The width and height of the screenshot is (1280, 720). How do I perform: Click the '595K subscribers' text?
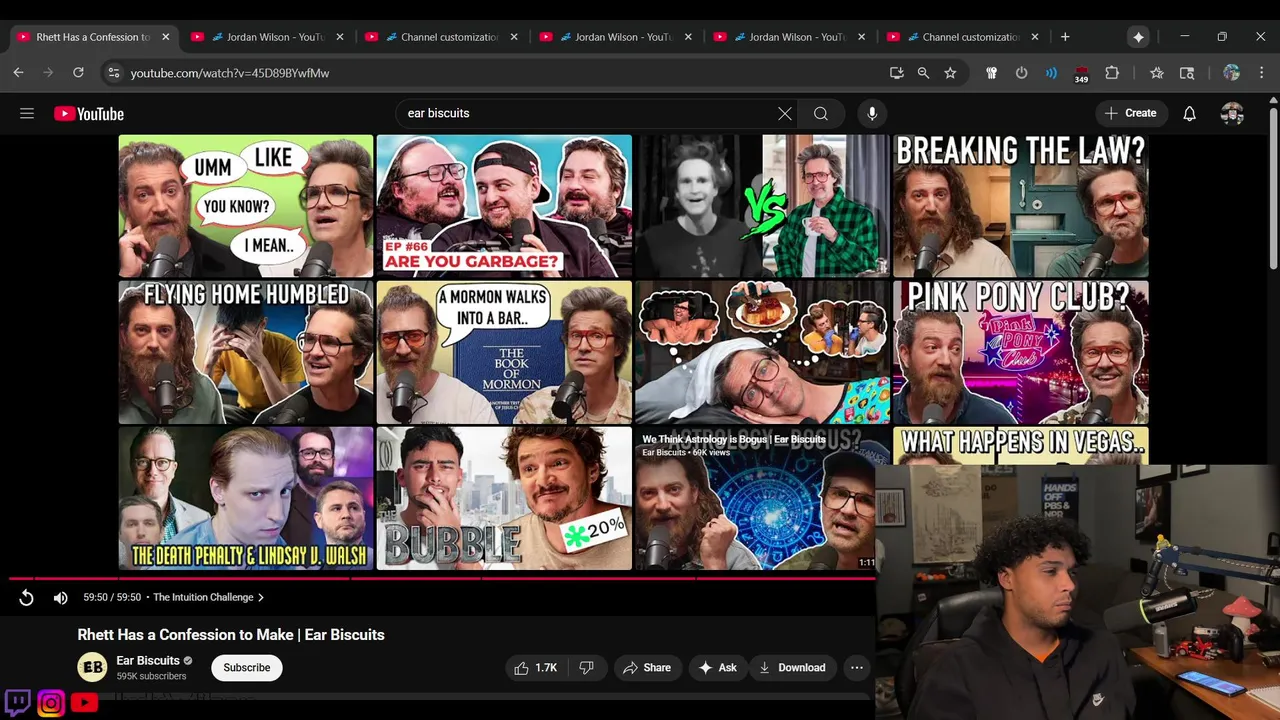pyautogui.click(x=151, y=677)
